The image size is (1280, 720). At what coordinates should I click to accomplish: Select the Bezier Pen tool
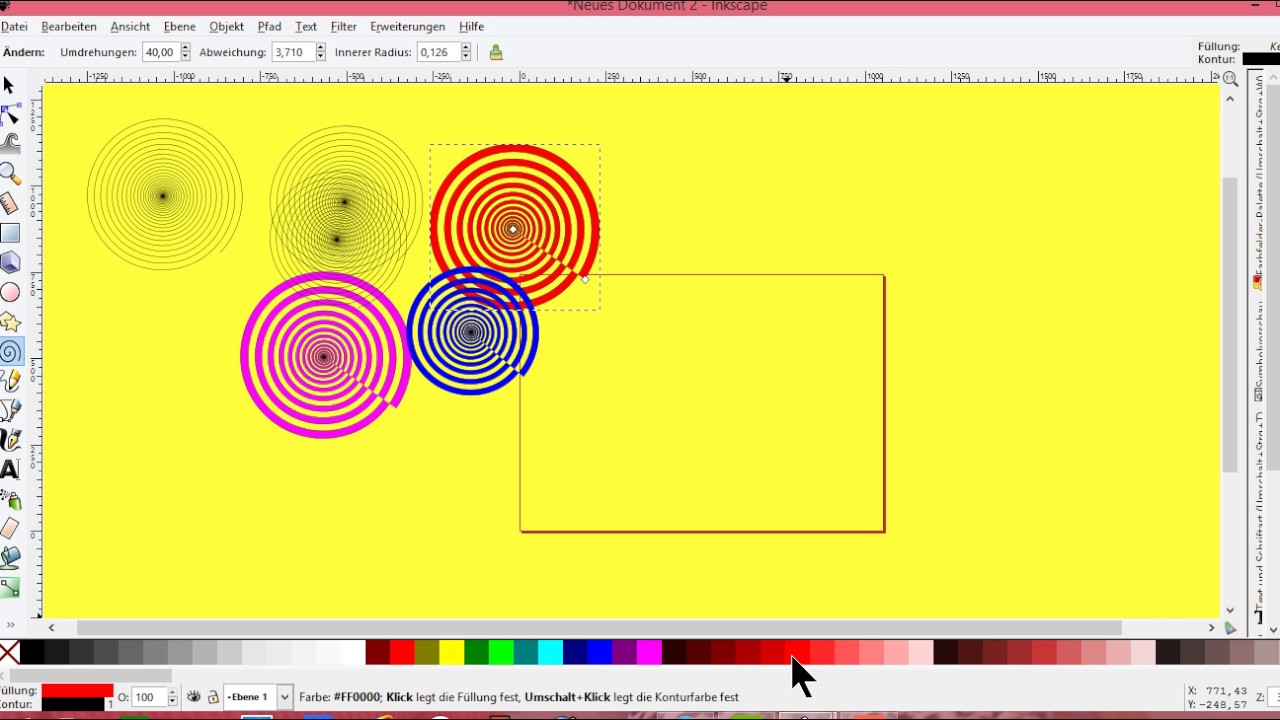pos(9,410)
